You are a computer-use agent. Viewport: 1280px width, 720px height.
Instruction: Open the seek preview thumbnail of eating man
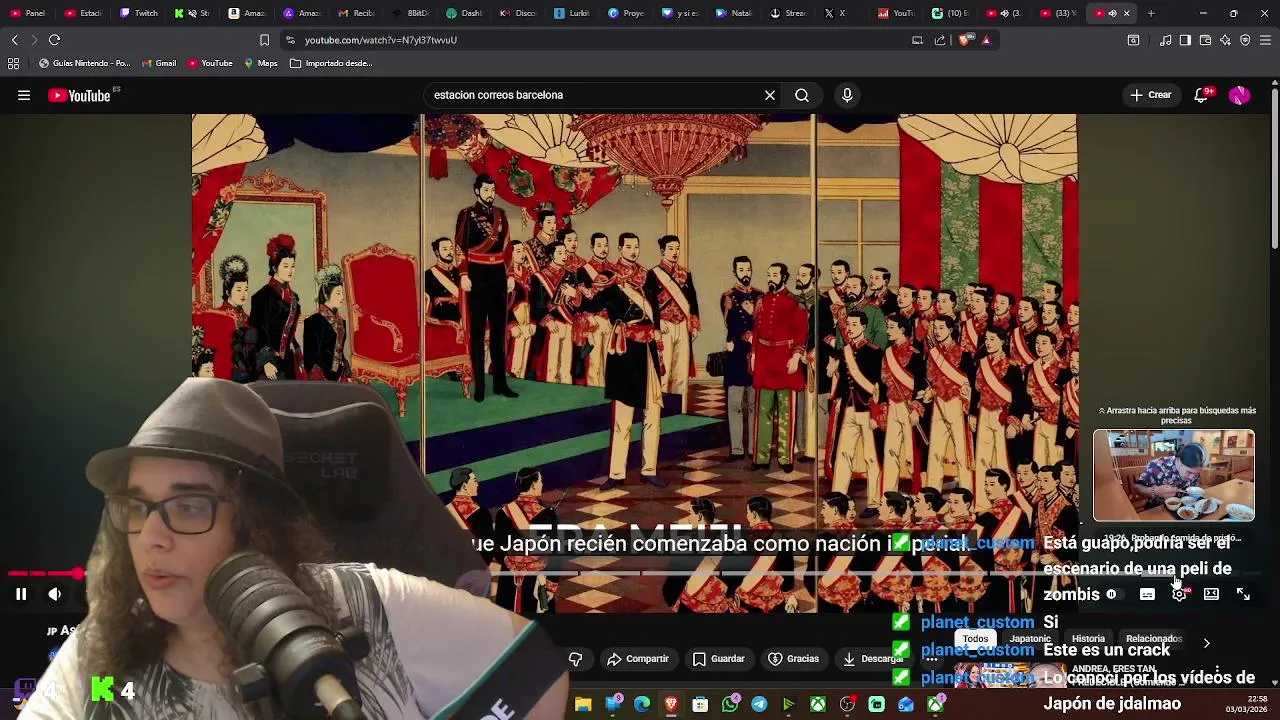tap(1174, 476)
